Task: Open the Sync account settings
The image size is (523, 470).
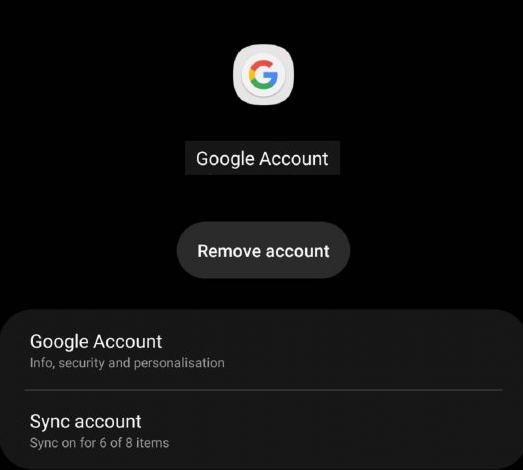Action: pyautogui.click(x=263, y=430)
